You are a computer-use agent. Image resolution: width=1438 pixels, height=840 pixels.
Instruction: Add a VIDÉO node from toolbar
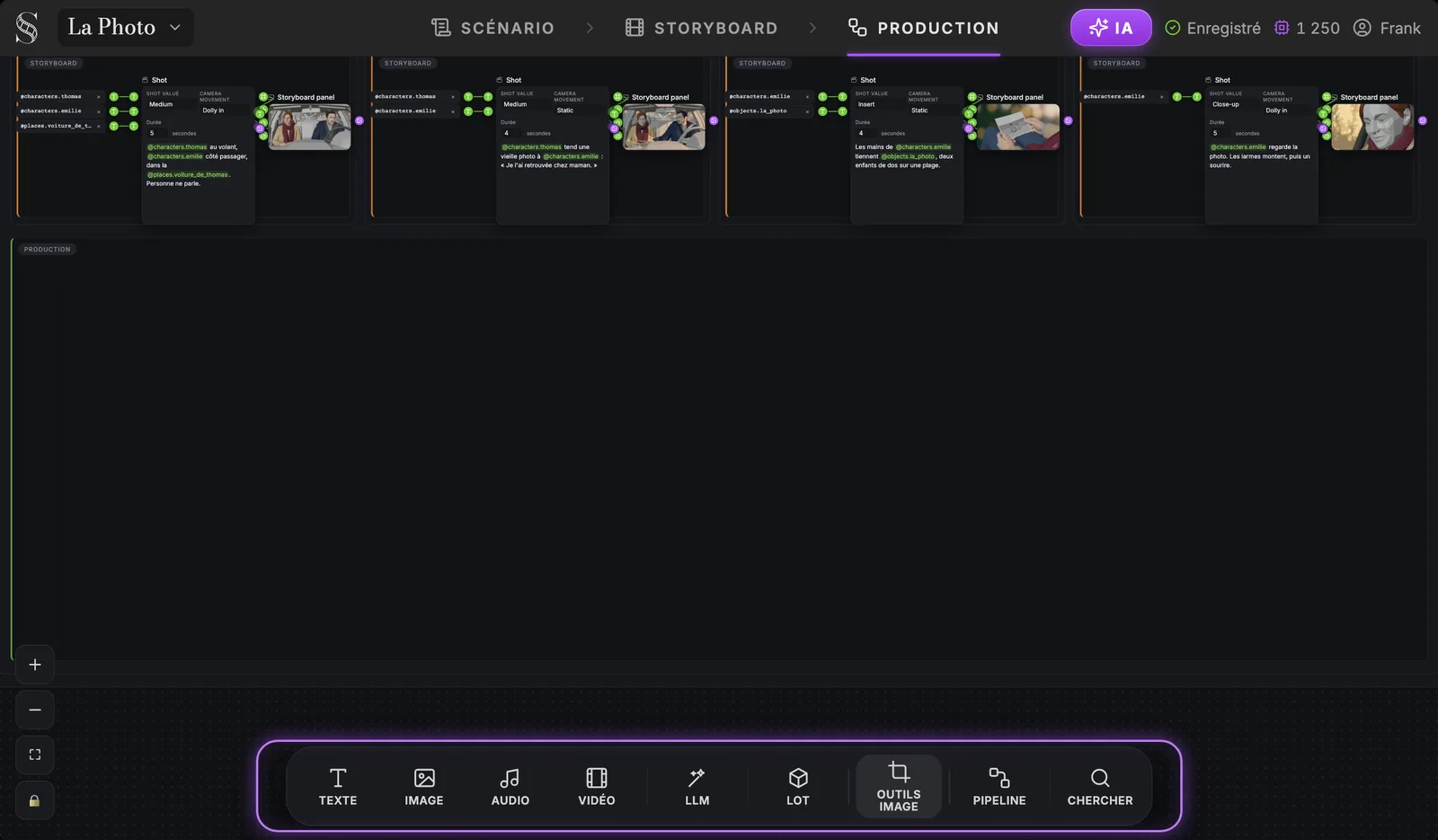click(597, 787)
